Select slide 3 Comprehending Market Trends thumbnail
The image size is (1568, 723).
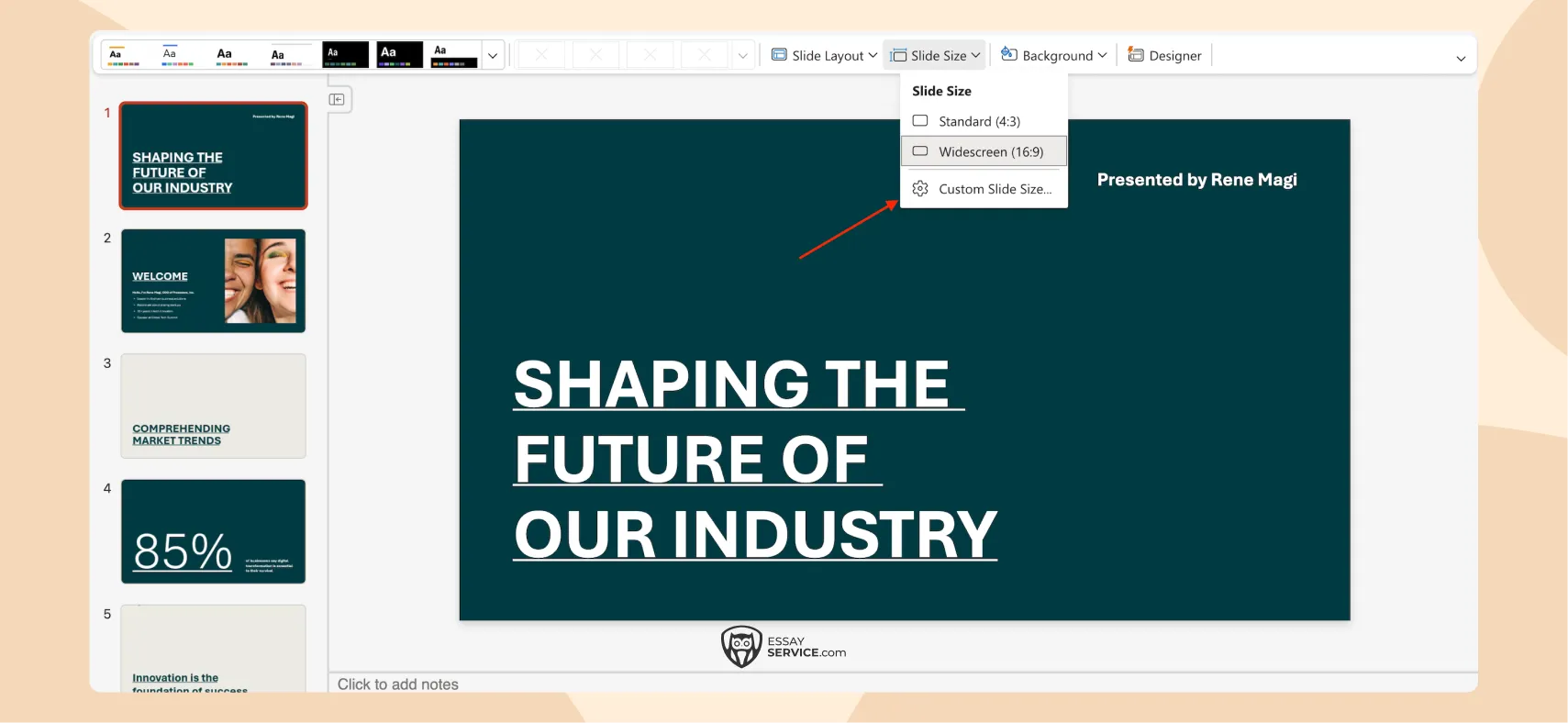(213, 406)
